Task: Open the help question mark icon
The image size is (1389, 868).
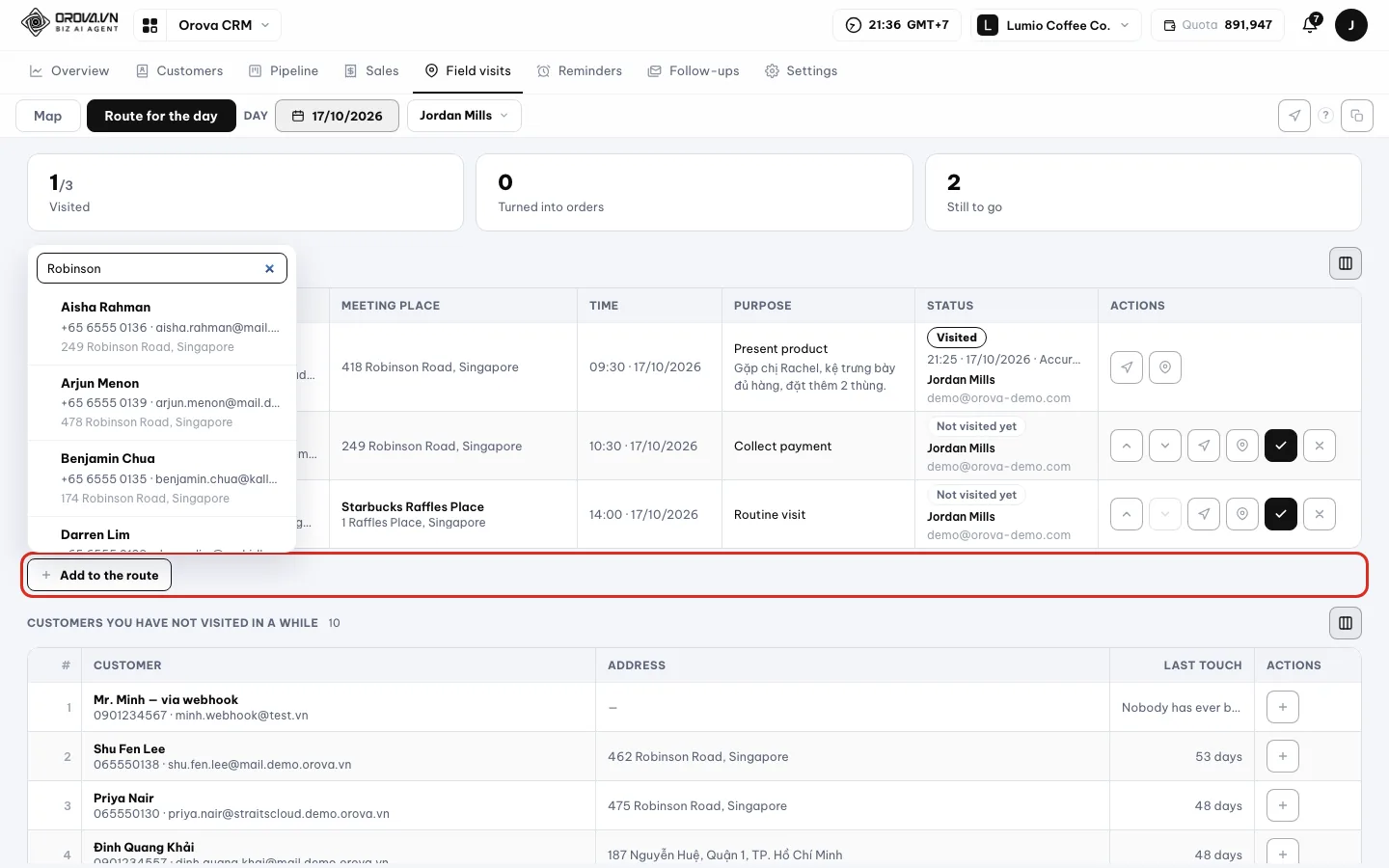Action: 1325,116
